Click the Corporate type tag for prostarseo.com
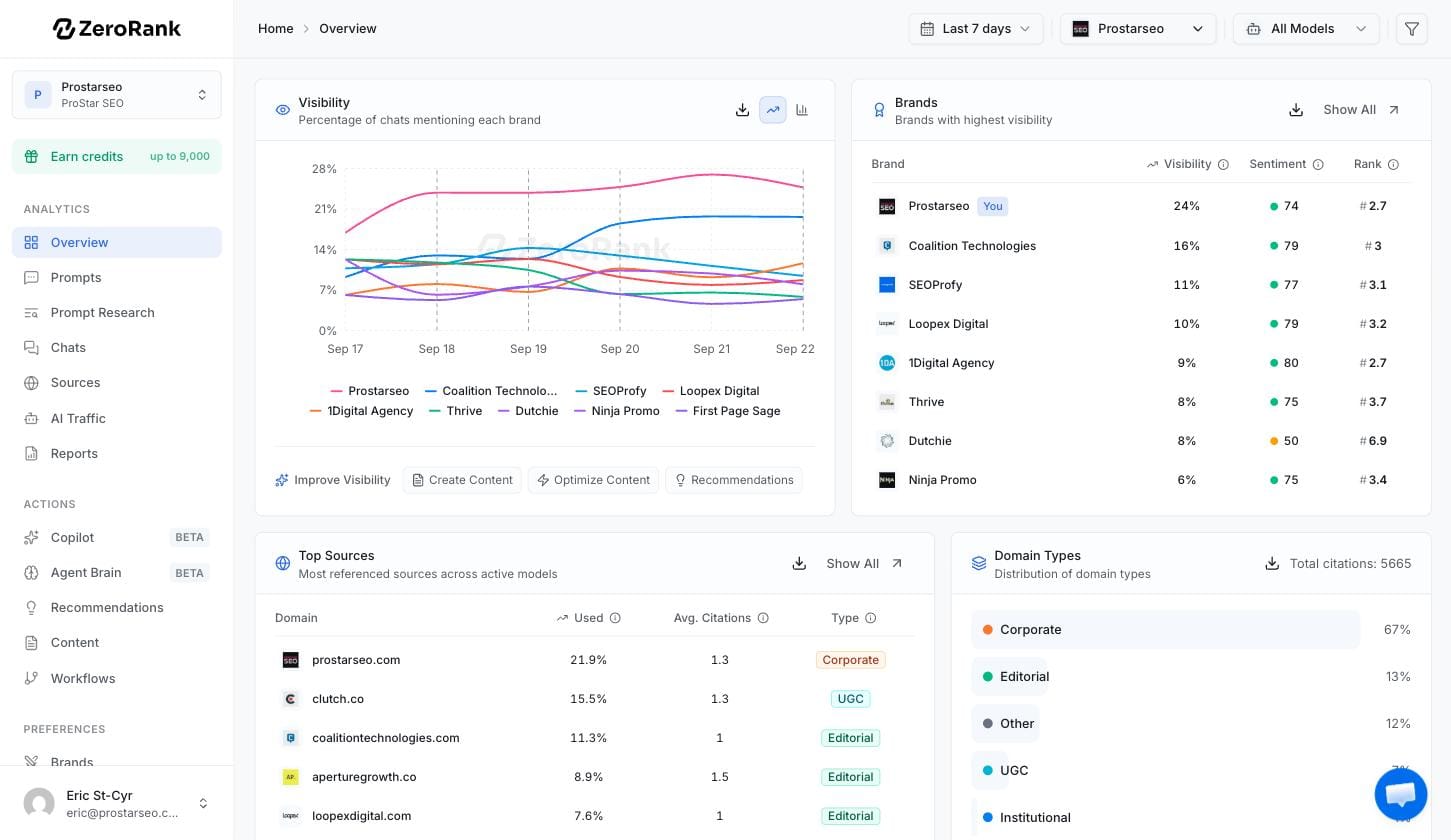The height and width of the screenshot is (840, 1451). (x=851, y=660)
